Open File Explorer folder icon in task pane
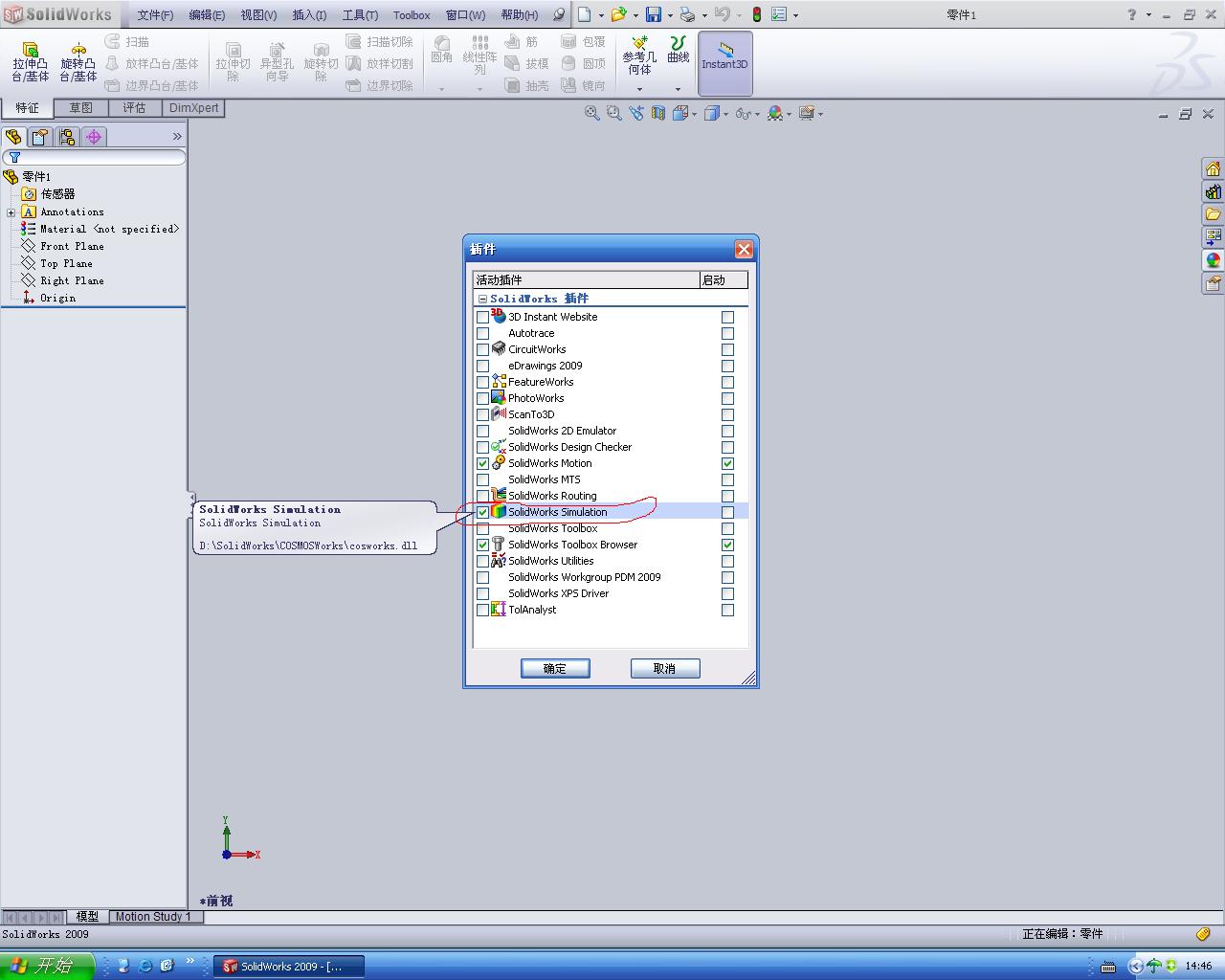The image size is (1225, 980). (x=1213, y=214)
